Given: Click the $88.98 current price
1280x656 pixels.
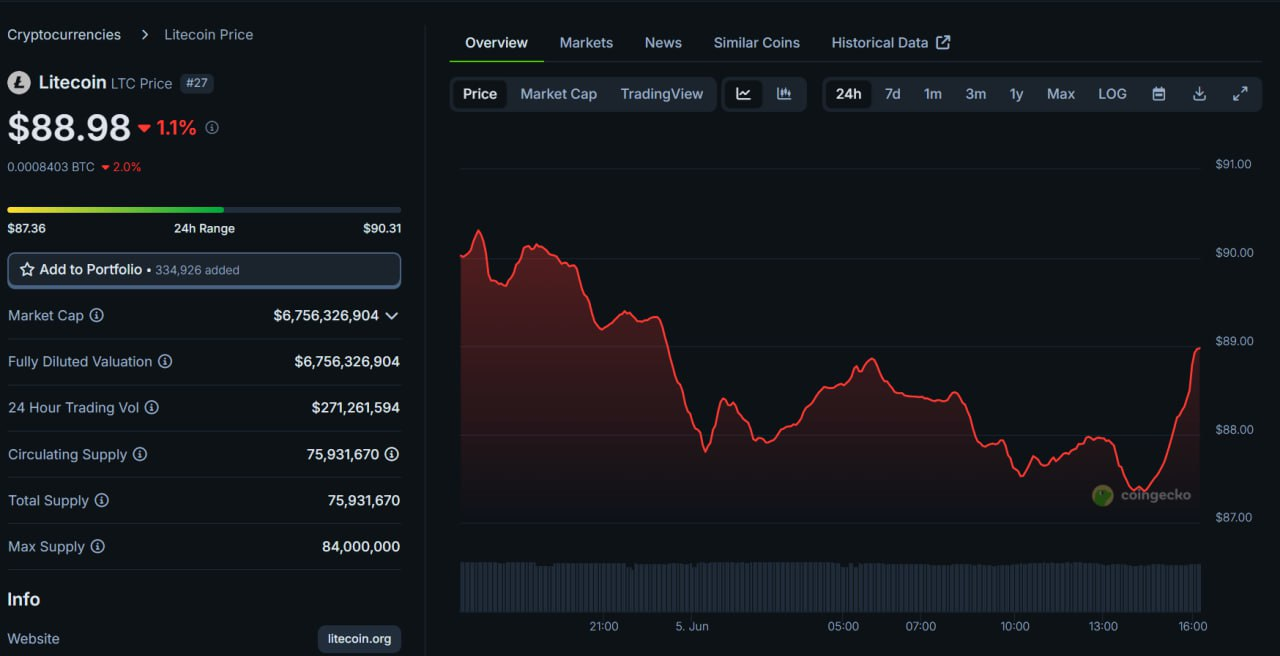Looking at the screenshot, I should (x=69, y=128).
